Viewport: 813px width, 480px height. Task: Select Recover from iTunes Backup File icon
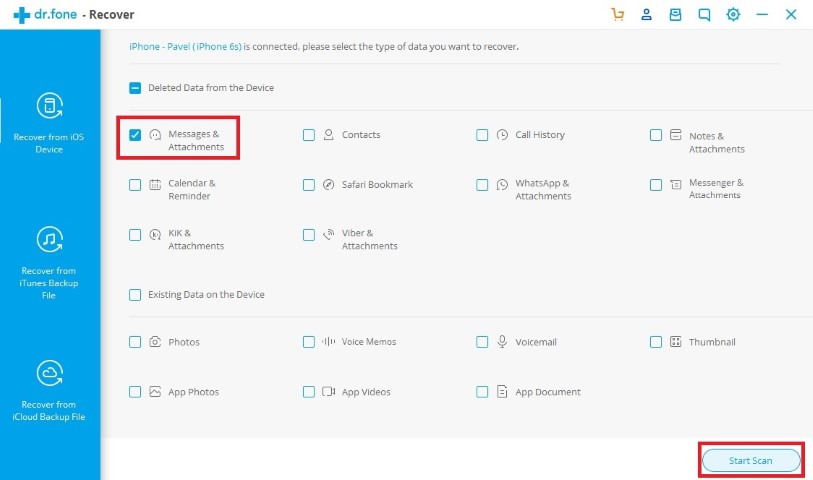[49, 239]
